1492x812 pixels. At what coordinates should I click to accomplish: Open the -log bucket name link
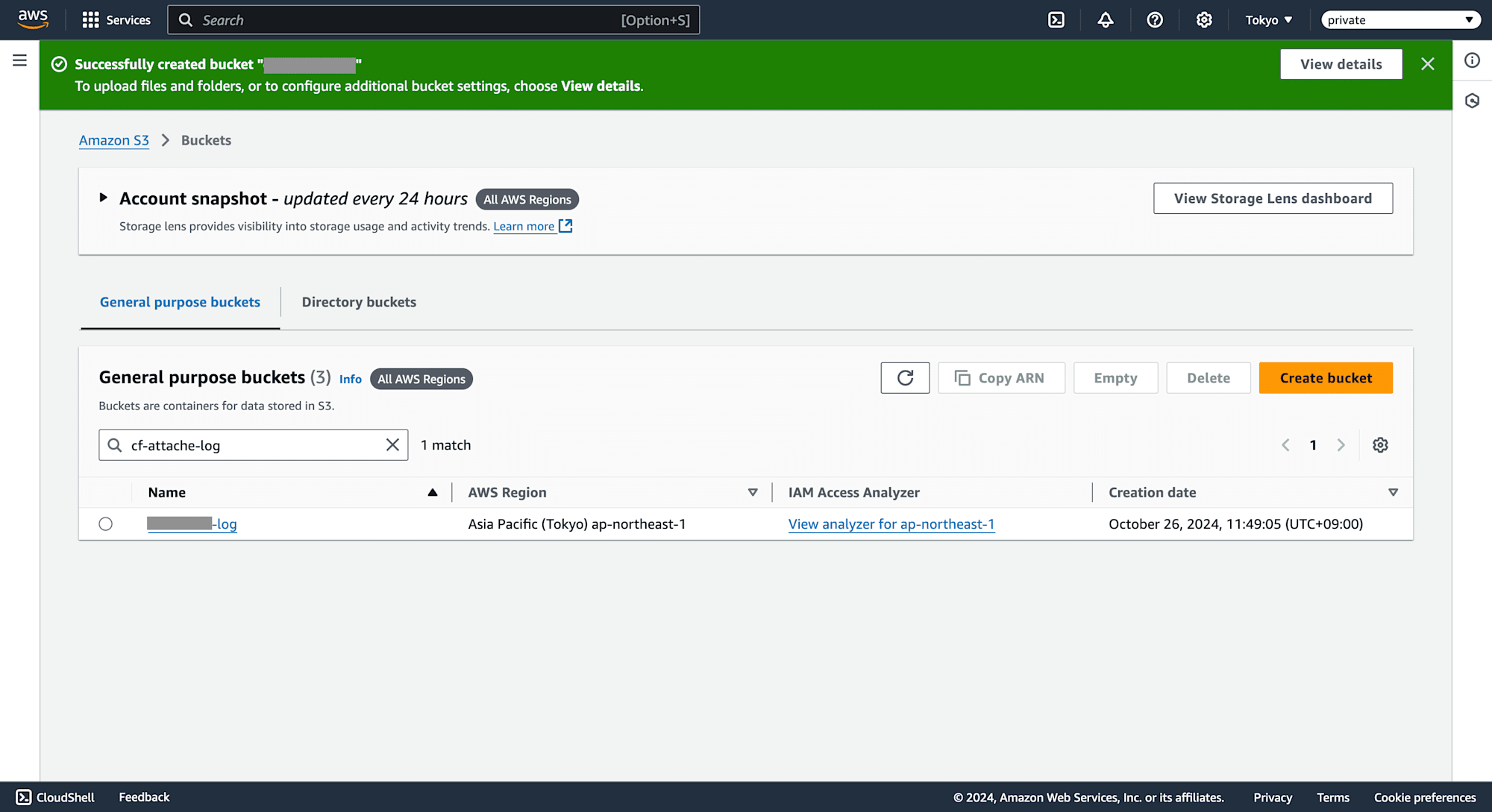coord(192,524)
